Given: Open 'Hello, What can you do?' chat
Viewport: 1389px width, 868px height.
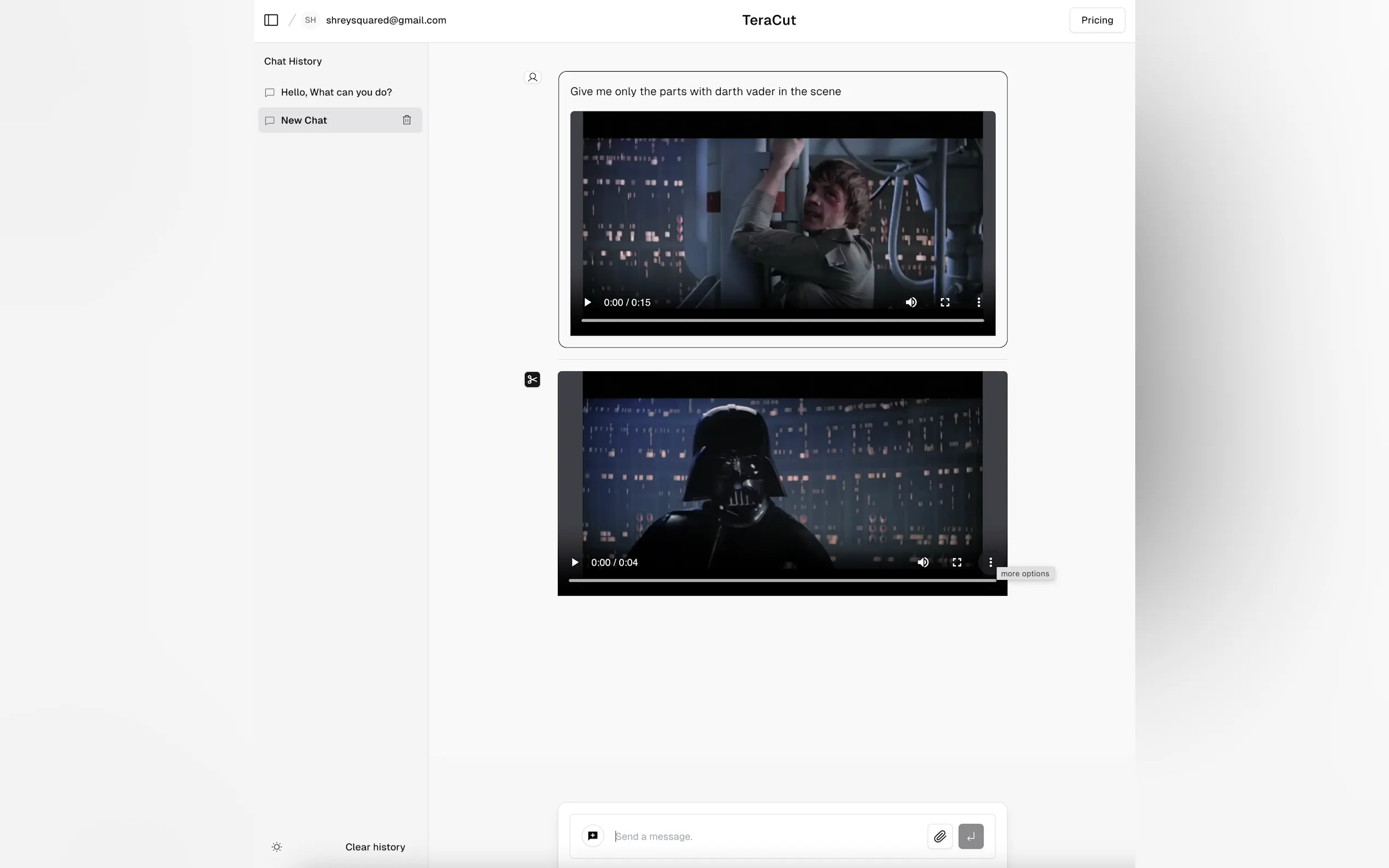Looking at the screenshot, I should (336, 92).
